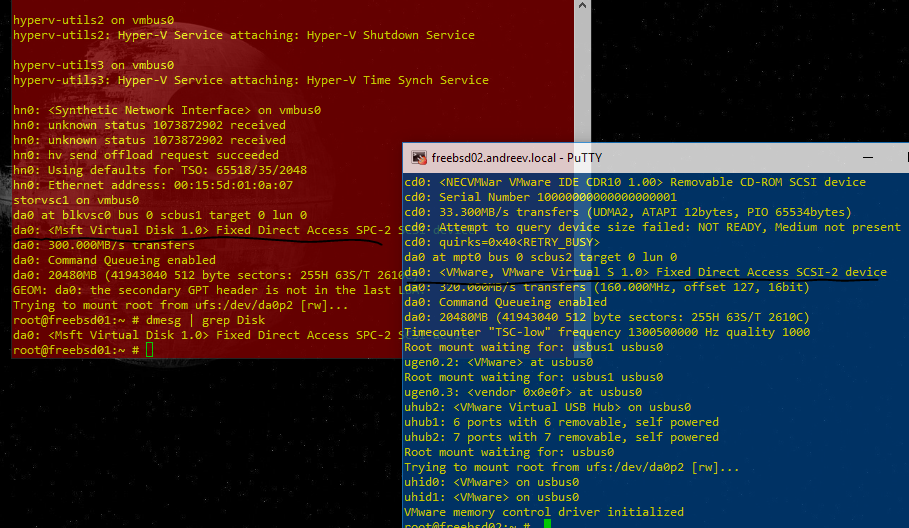Click the 'Hyper-V Time Synch Service' line
This screenshot has width=909, height=528.
click(x=250, y=80)
